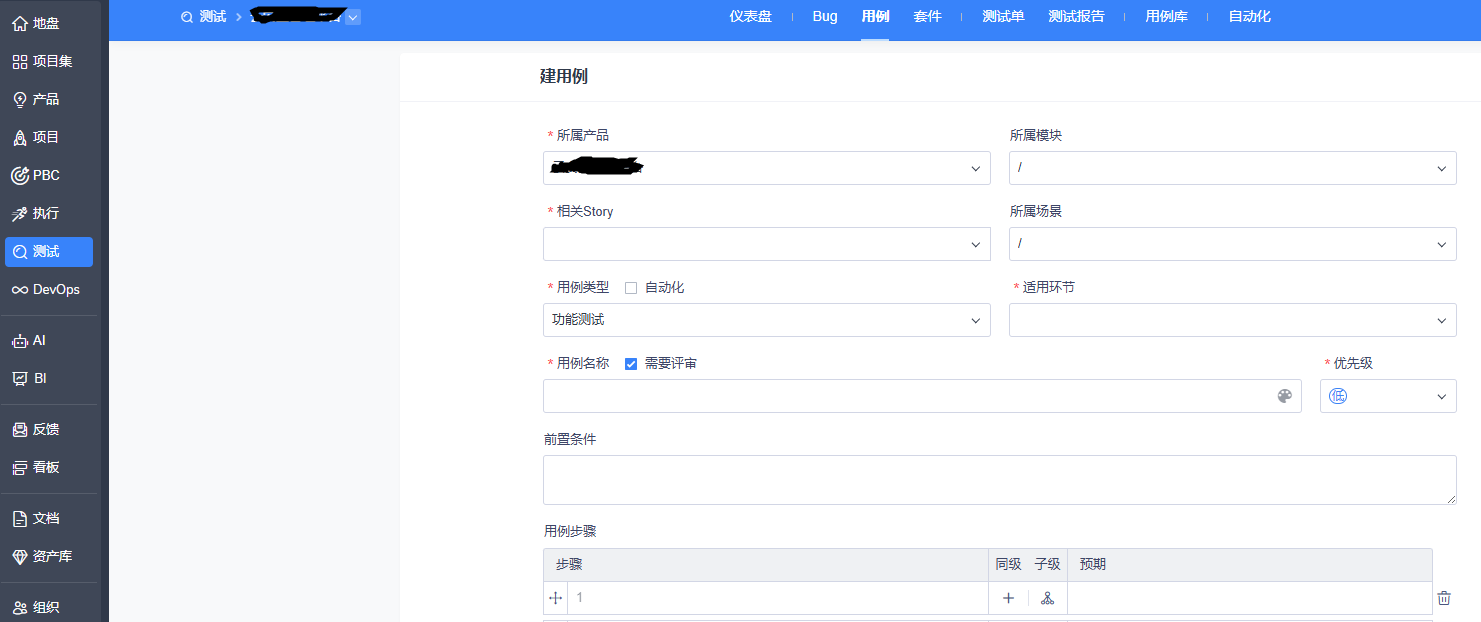
Task: Select the 用例 tab
Action: coord(875,17)
